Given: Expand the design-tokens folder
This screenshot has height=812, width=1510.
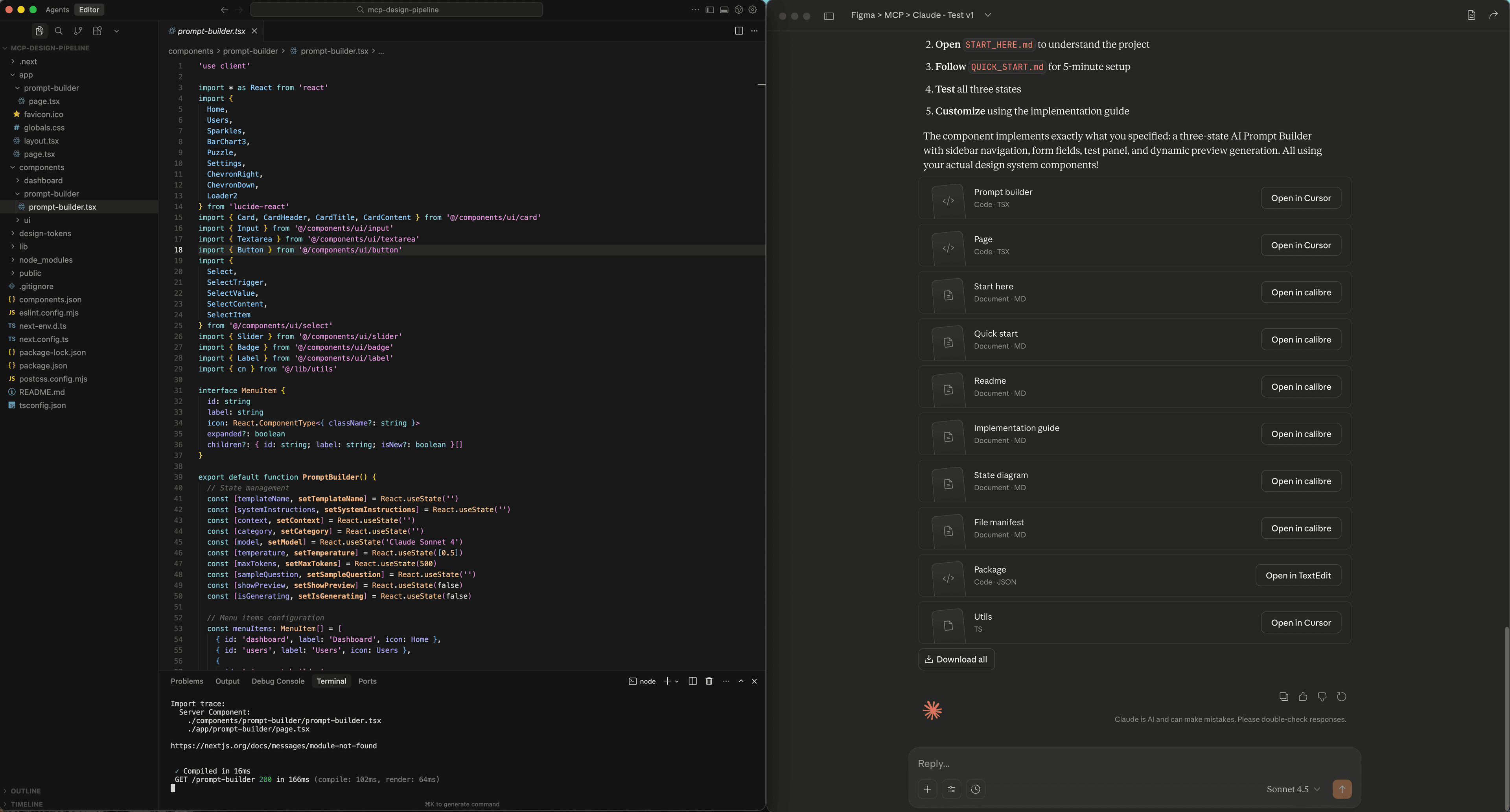Looking at the screenshot, I should click(44, 233).
